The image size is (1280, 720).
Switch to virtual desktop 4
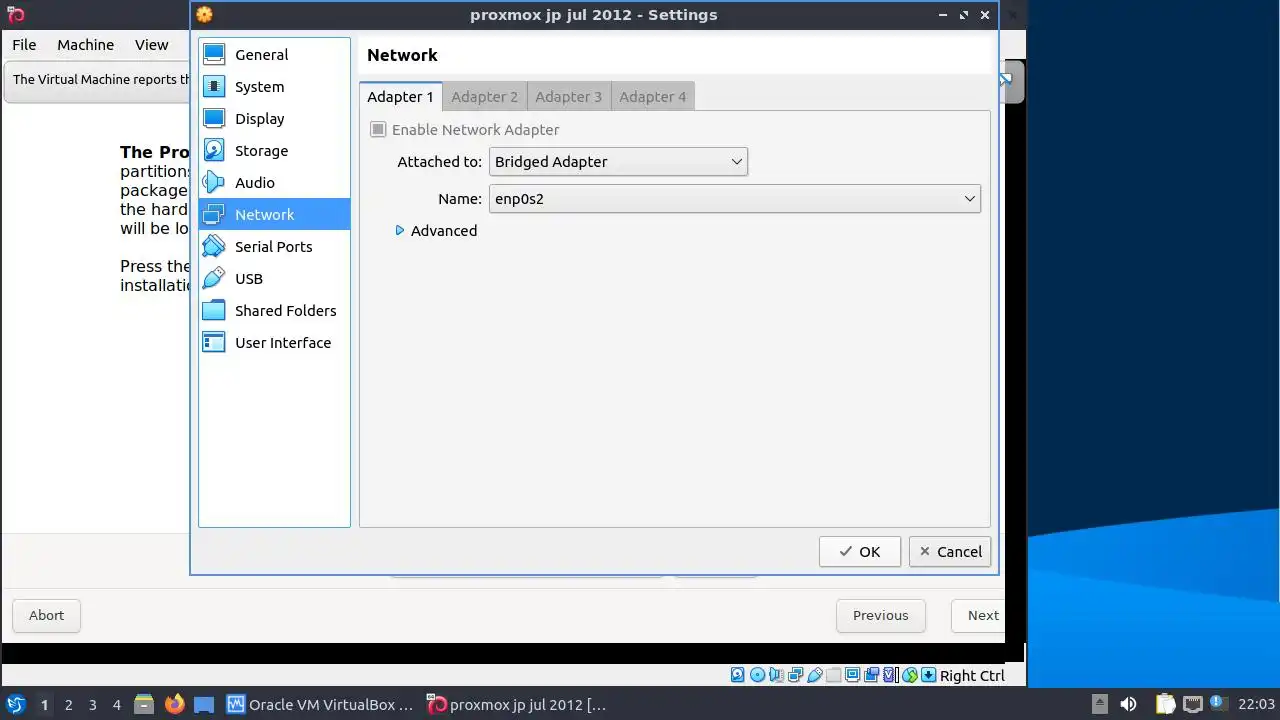pos(116,705)
